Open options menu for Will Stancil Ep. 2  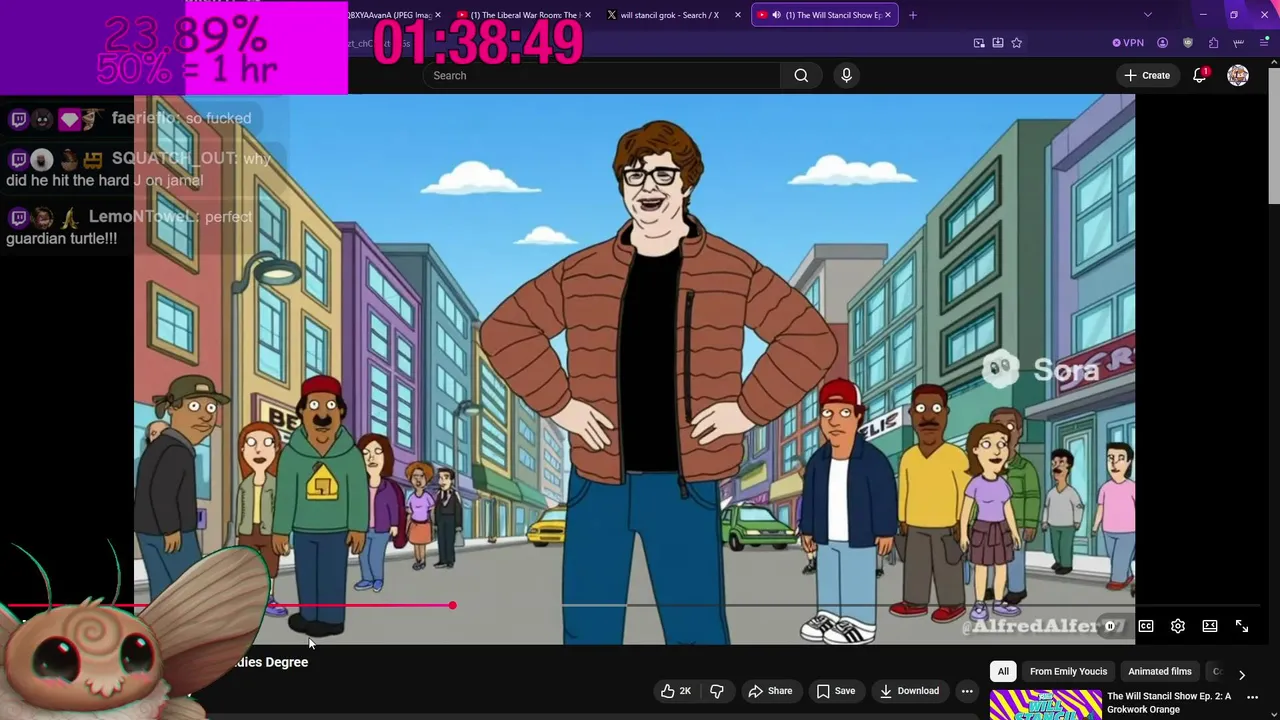point(1252,697)
